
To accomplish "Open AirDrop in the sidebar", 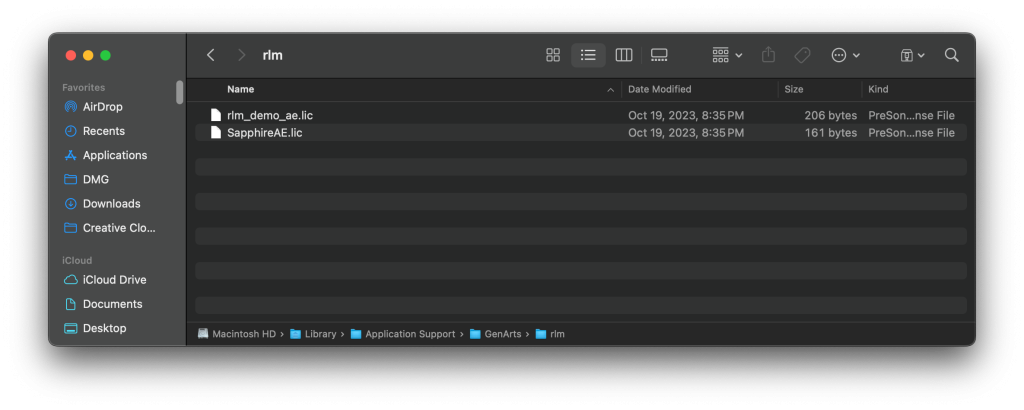I will point(102,107).
